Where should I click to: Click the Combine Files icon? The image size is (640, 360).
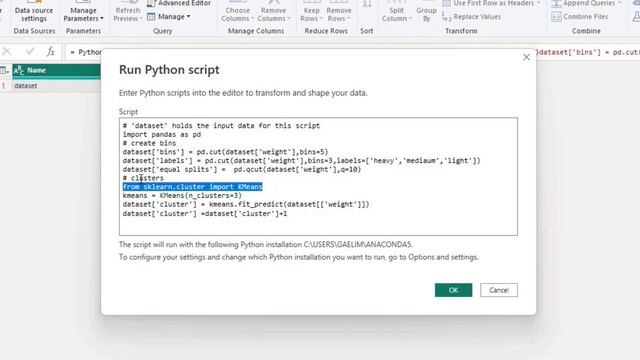click(x=556, y=17)
